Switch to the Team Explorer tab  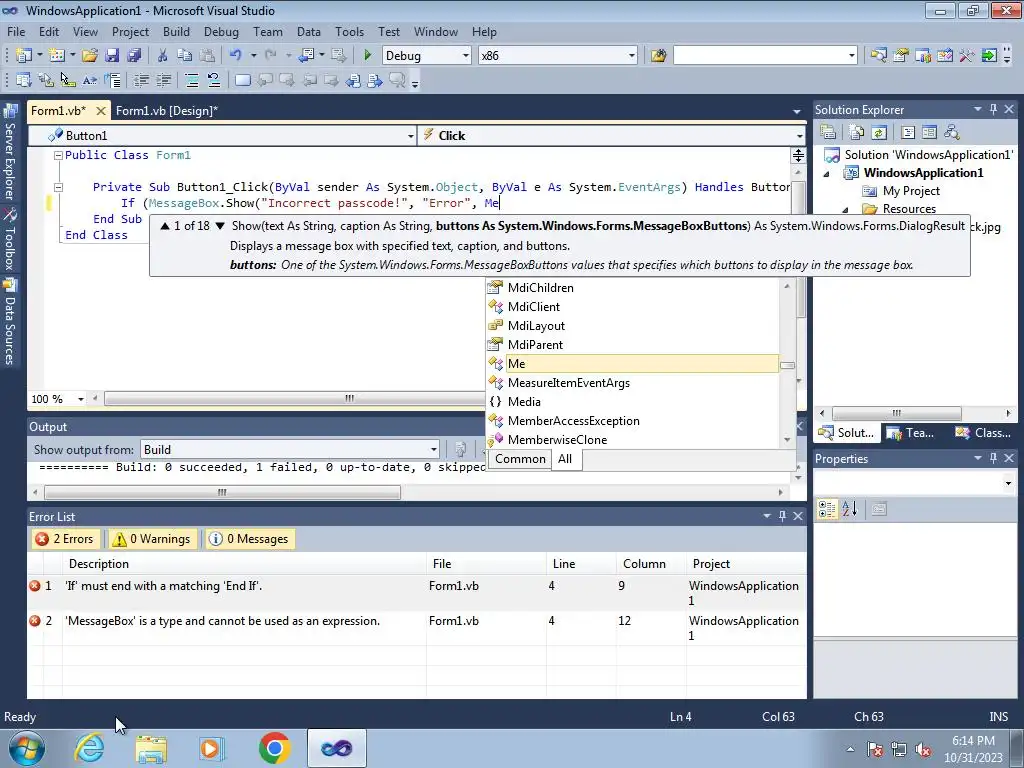911,432
